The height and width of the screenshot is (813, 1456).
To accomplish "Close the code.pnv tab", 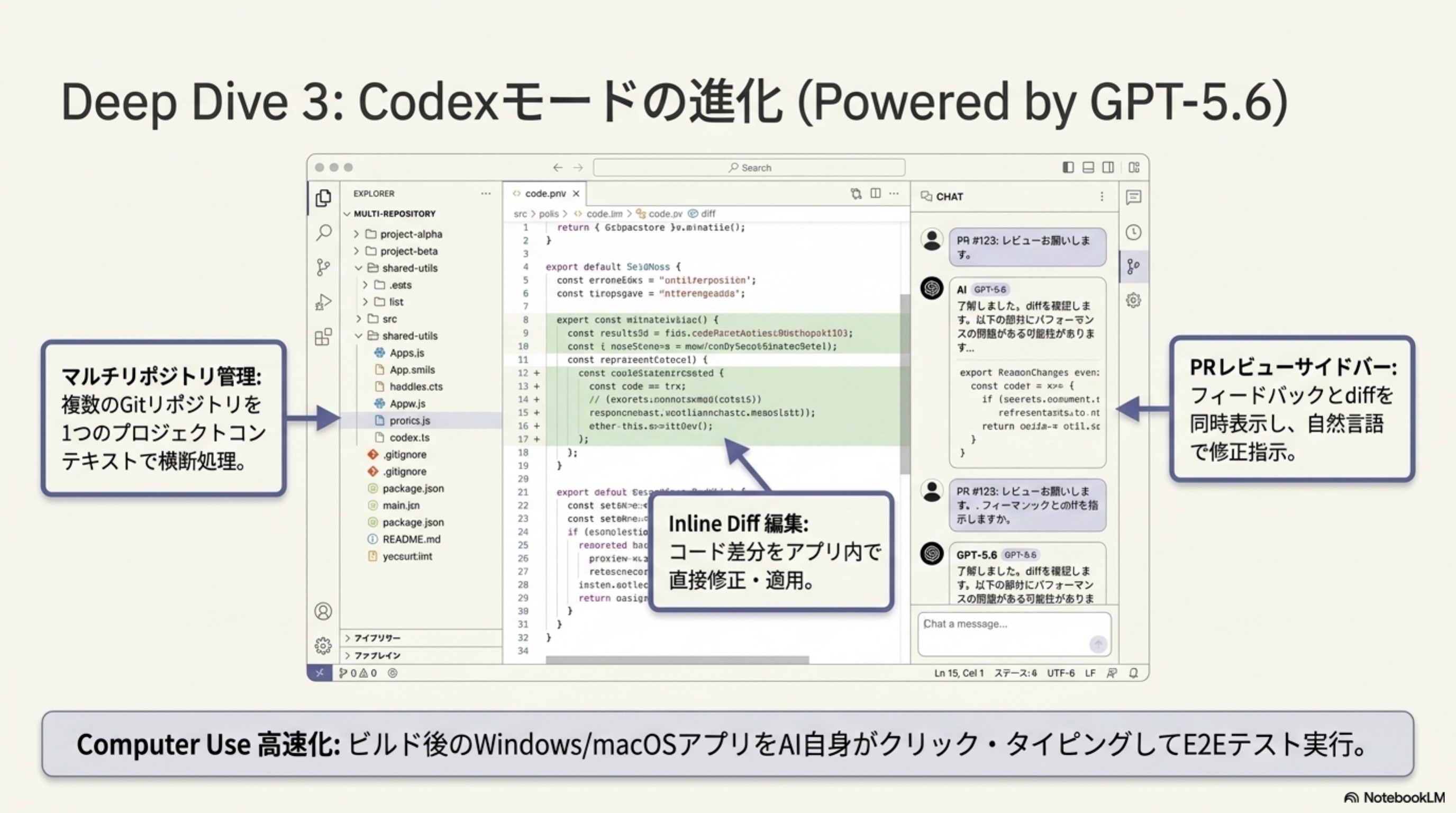I will 576,193.
